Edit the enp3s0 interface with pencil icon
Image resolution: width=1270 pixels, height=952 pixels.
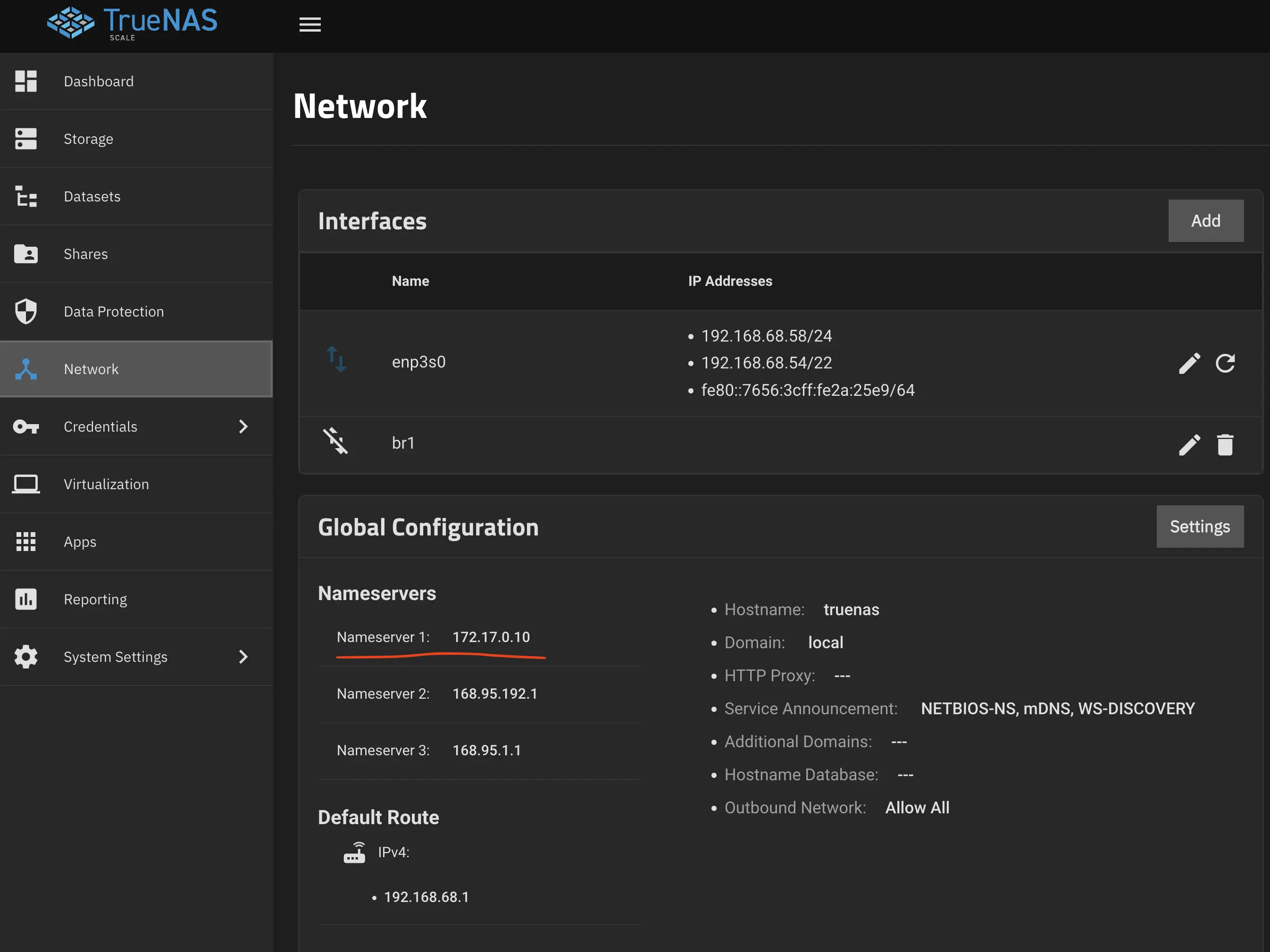1190,363
